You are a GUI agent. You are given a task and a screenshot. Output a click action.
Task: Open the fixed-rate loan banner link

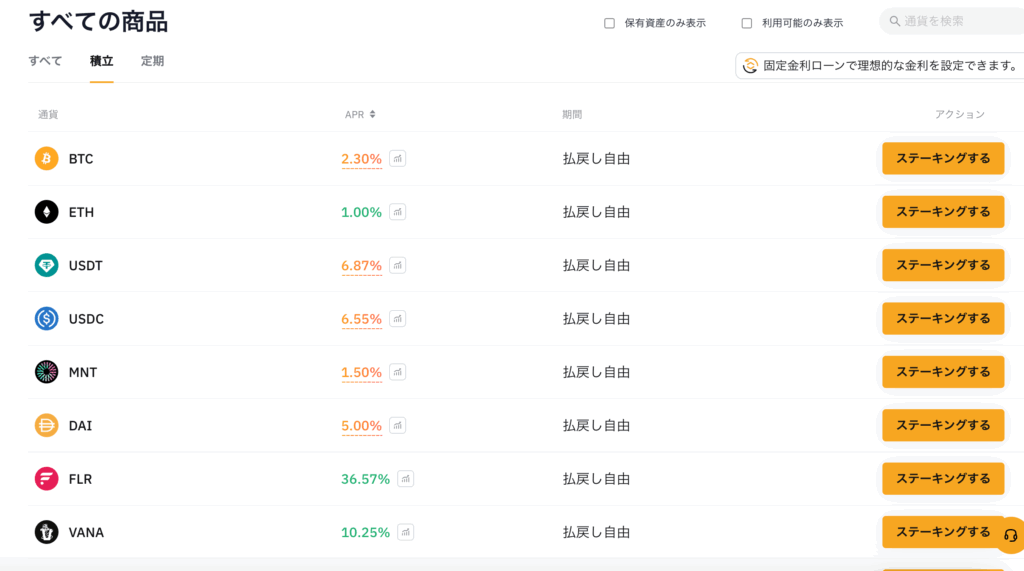coord(880,66)
